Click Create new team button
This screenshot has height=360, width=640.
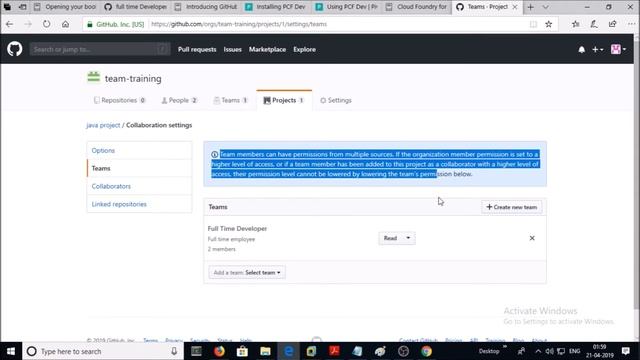511,207
